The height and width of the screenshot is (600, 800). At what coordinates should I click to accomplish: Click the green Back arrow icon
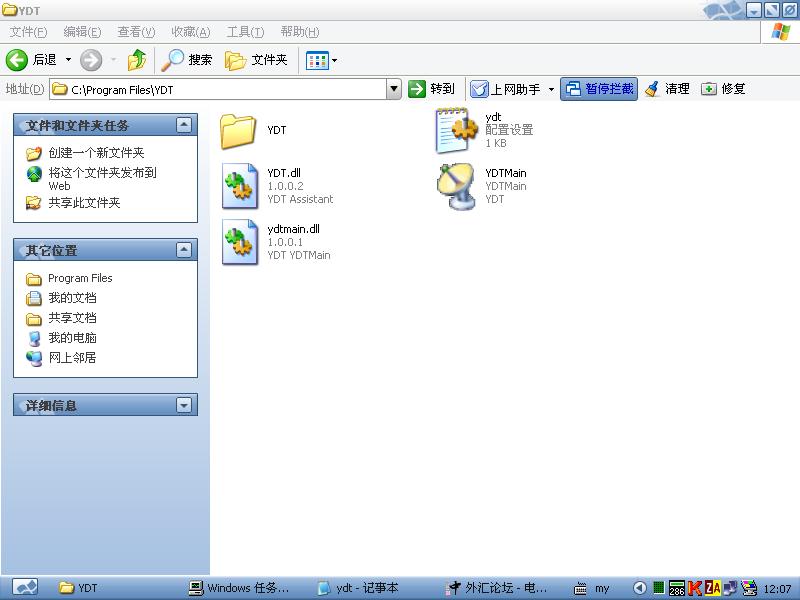point(17,60)
